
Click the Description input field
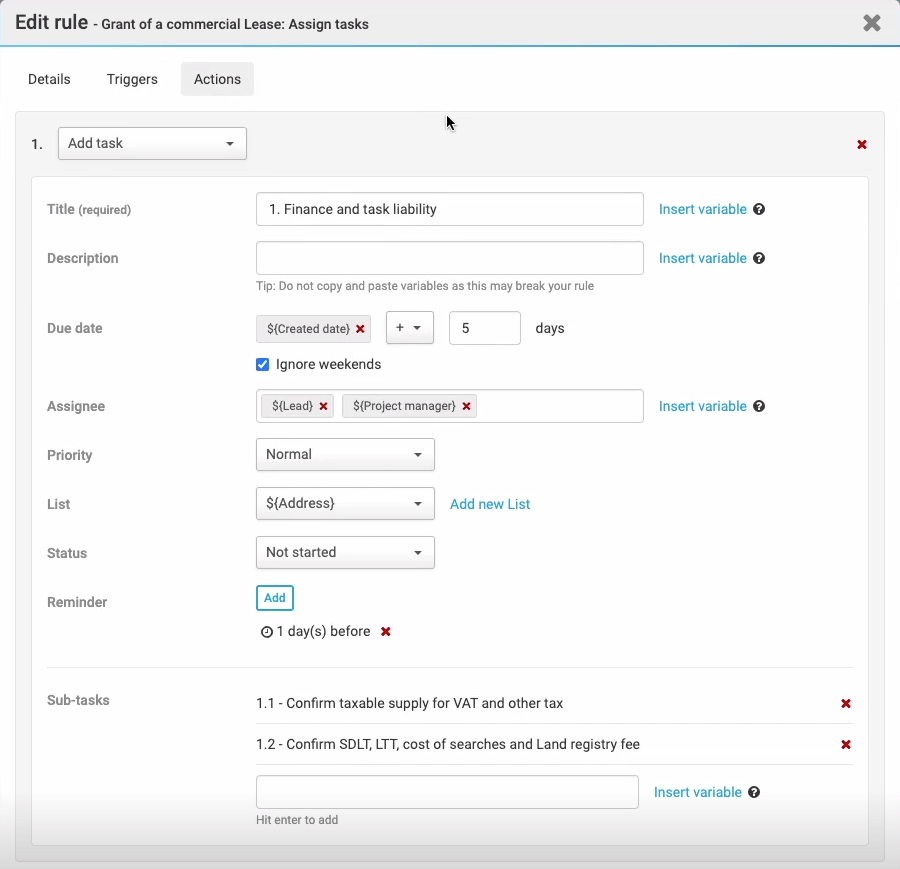pyautogui.click(x=449, y=258)
